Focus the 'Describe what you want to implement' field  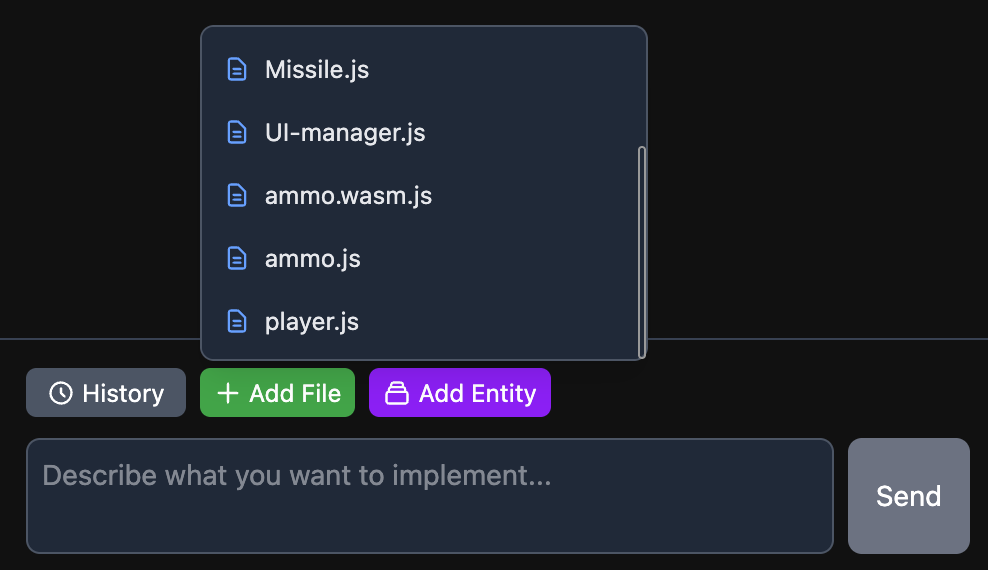click(430, 496)
